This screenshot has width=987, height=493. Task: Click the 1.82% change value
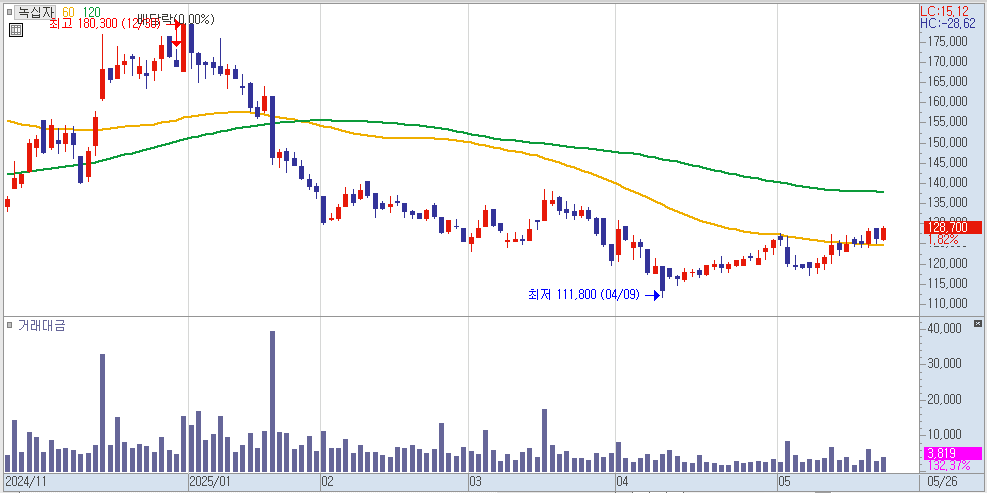[944, 240]
